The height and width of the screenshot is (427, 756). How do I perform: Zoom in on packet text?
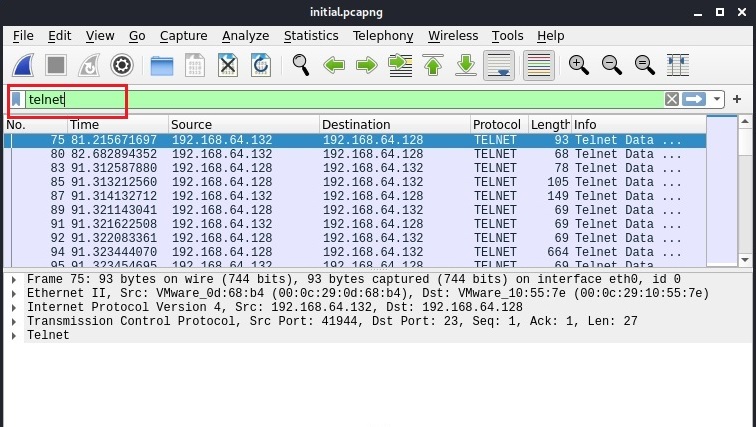[x=578, y=65]
